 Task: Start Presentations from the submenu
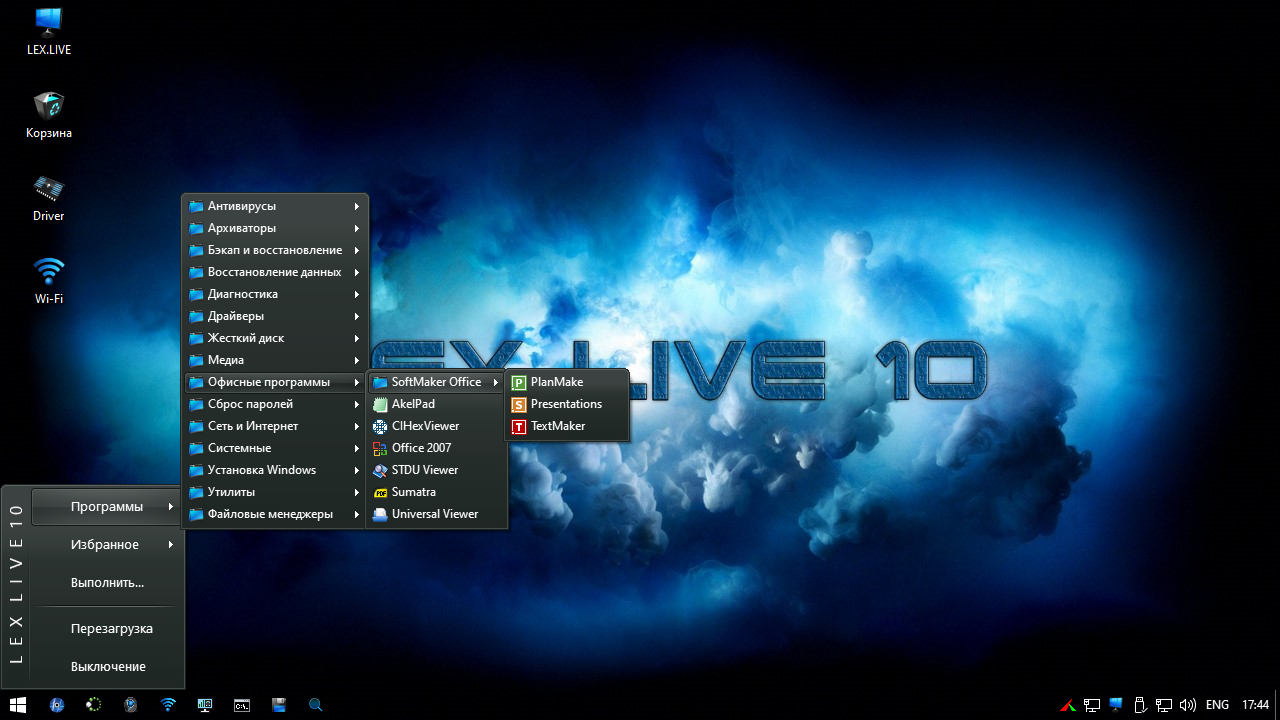(x=565, y=404)
